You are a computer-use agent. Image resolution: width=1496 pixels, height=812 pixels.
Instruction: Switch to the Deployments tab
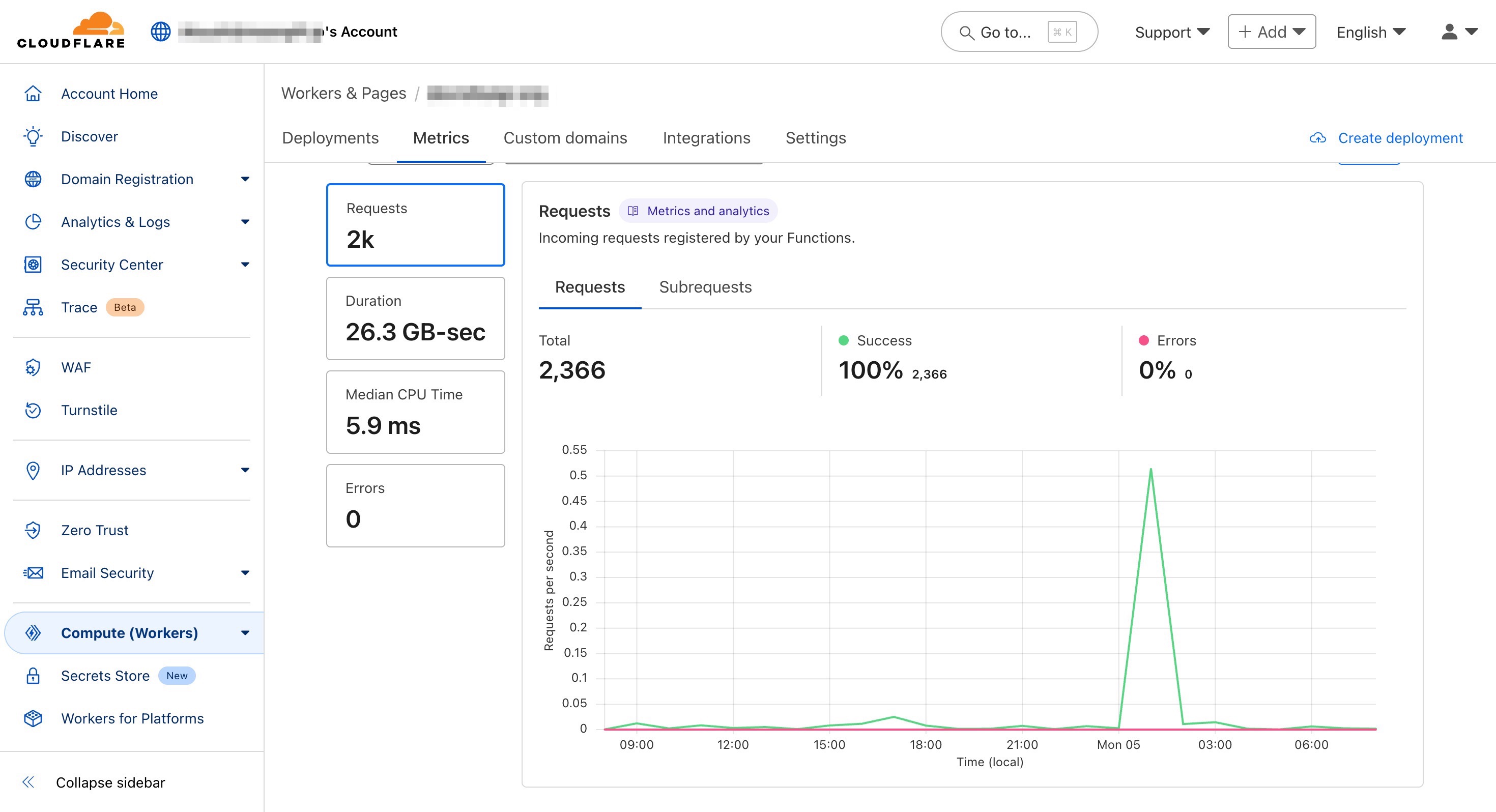click(x=330, y=138)
